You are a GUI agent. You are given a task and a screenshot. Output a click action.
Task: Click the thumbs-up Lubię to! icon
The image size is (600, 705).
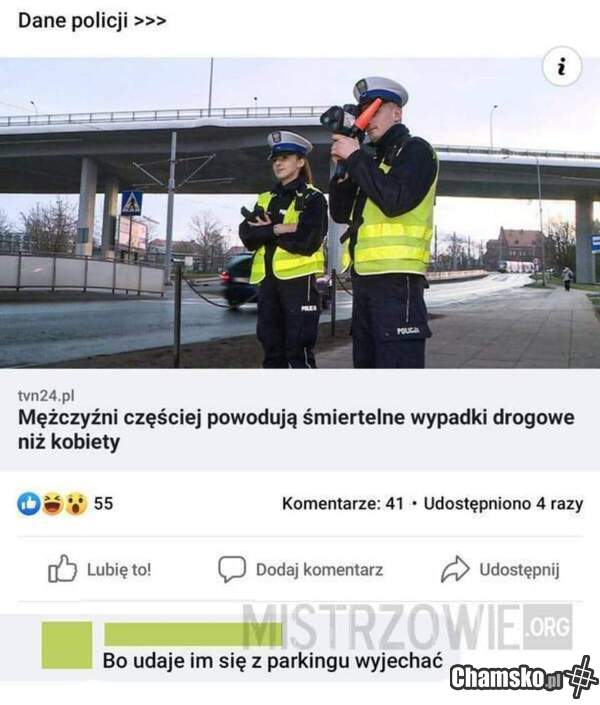coord(63,569)
